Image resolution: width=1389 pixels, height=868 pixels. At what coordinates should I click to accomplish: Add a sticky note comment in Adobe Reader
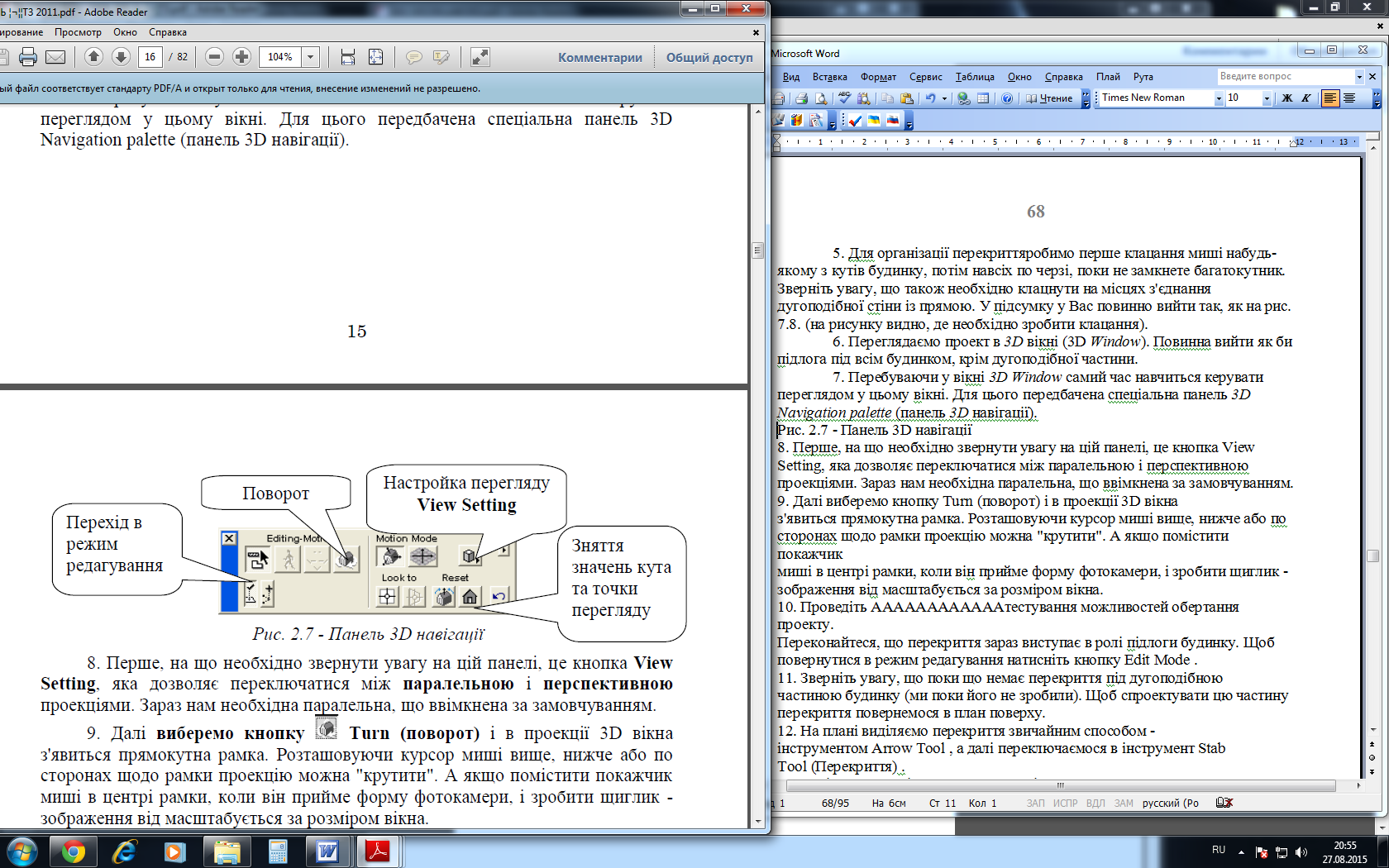[413, 57]
